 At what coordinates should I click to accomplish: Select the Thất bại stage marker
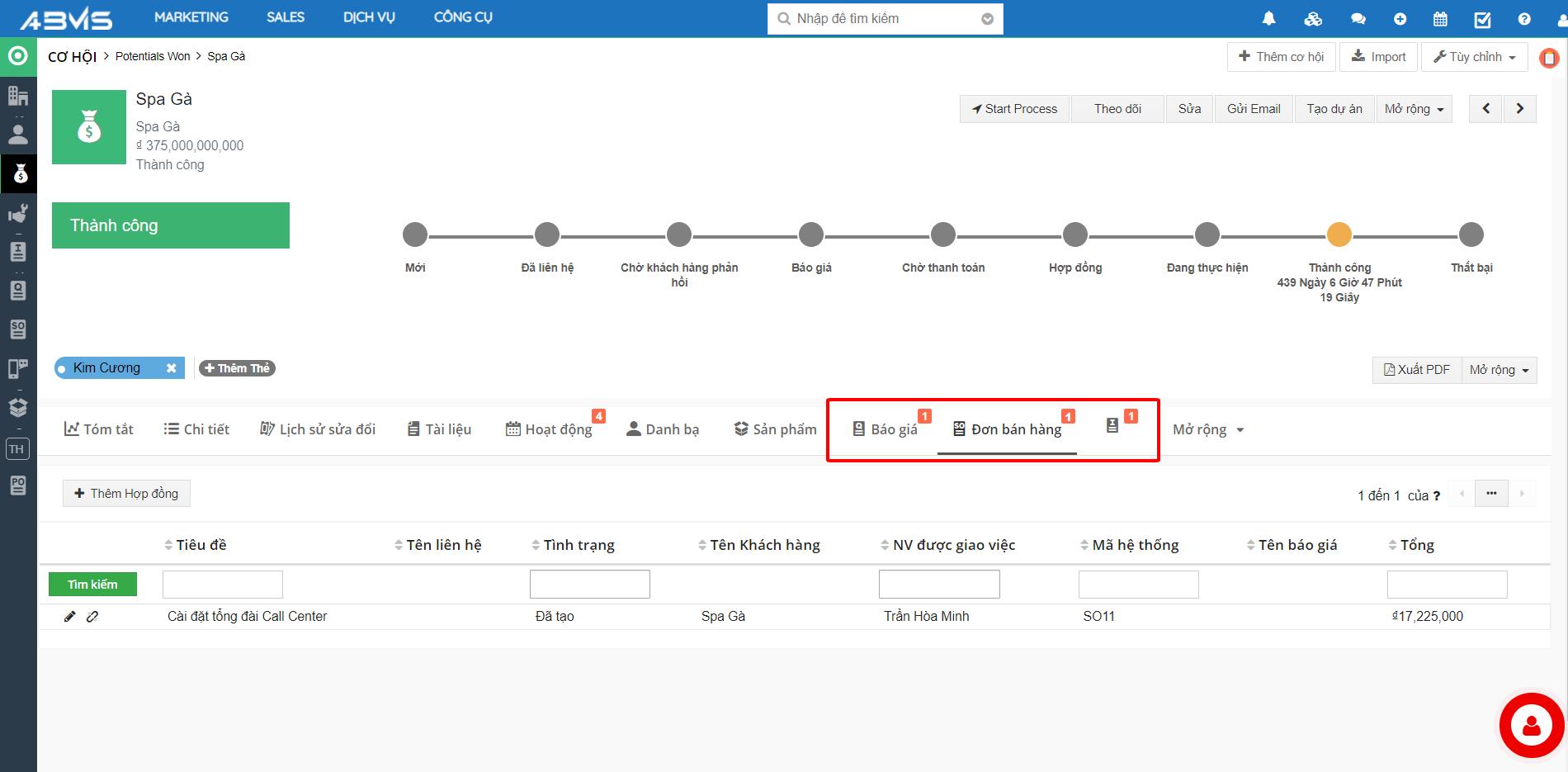coord(1471,235)
